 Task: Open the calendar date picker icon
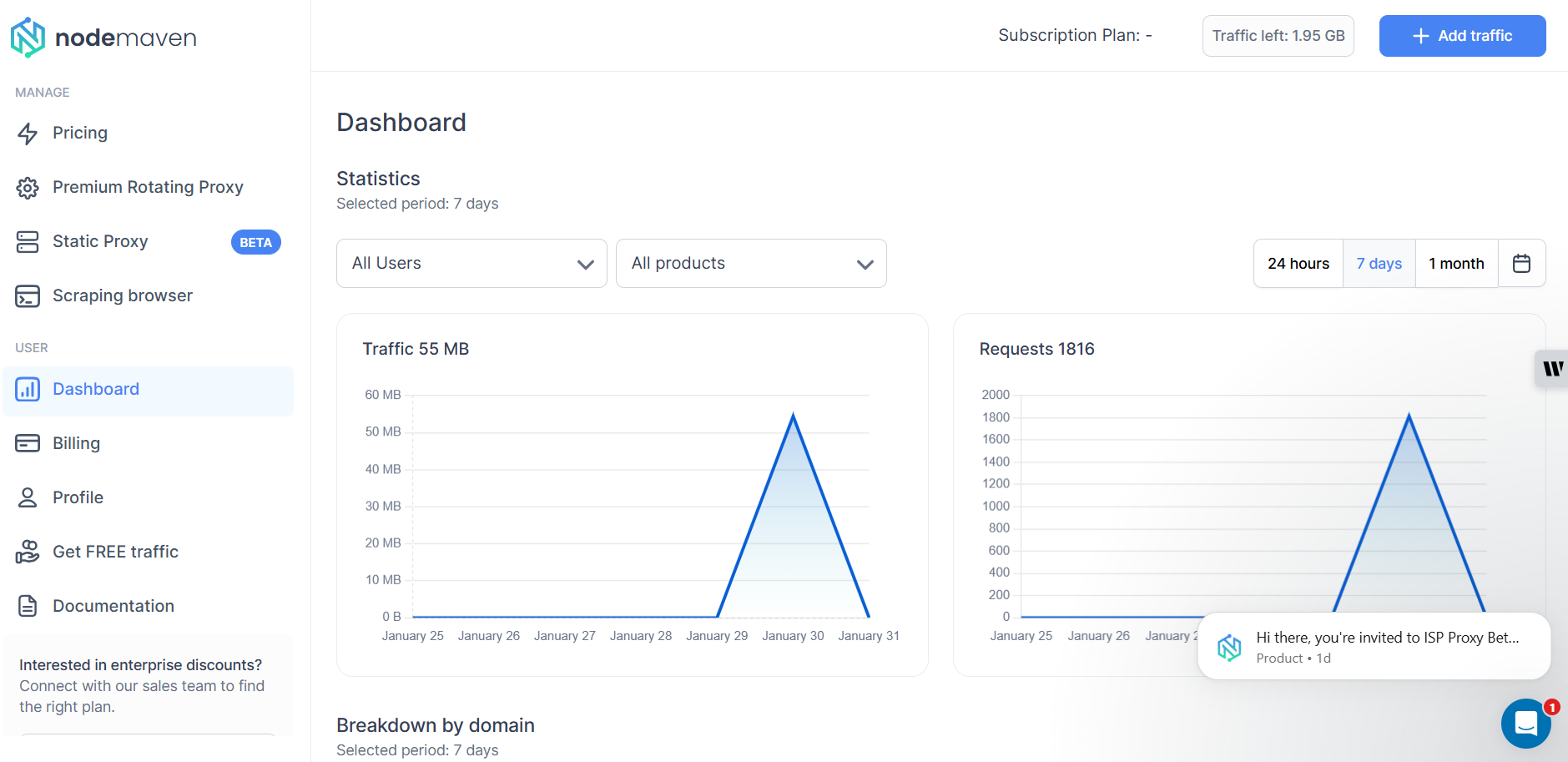(x=1521, y=263)
